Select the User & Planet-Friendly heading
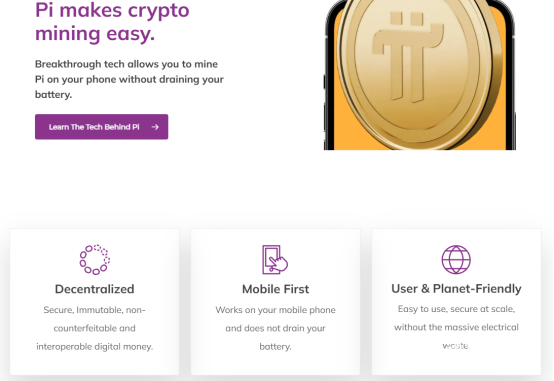The image size is (554, 381). pos(456,289)
